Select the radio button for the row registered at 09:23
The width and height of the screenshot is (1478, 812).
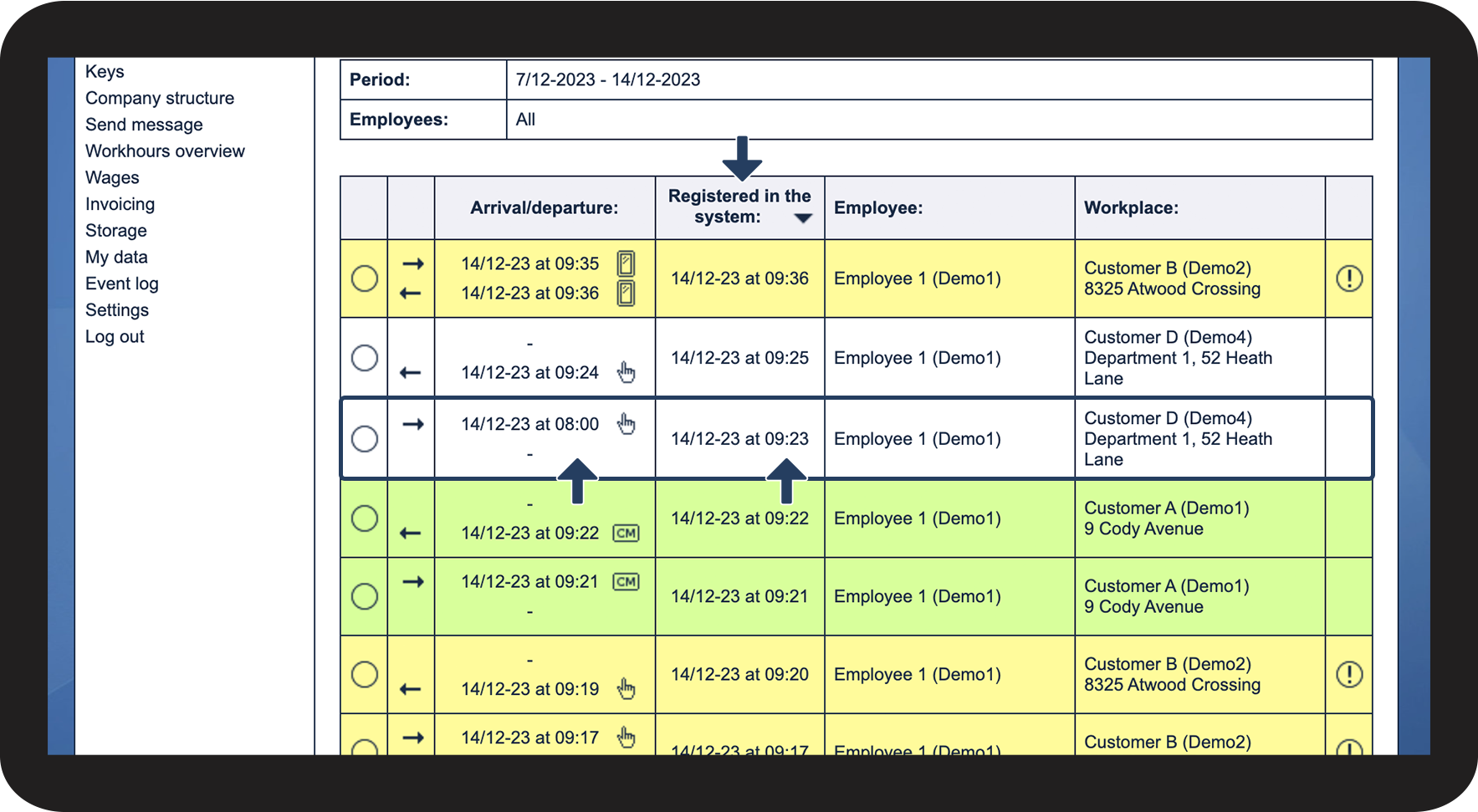365,438
